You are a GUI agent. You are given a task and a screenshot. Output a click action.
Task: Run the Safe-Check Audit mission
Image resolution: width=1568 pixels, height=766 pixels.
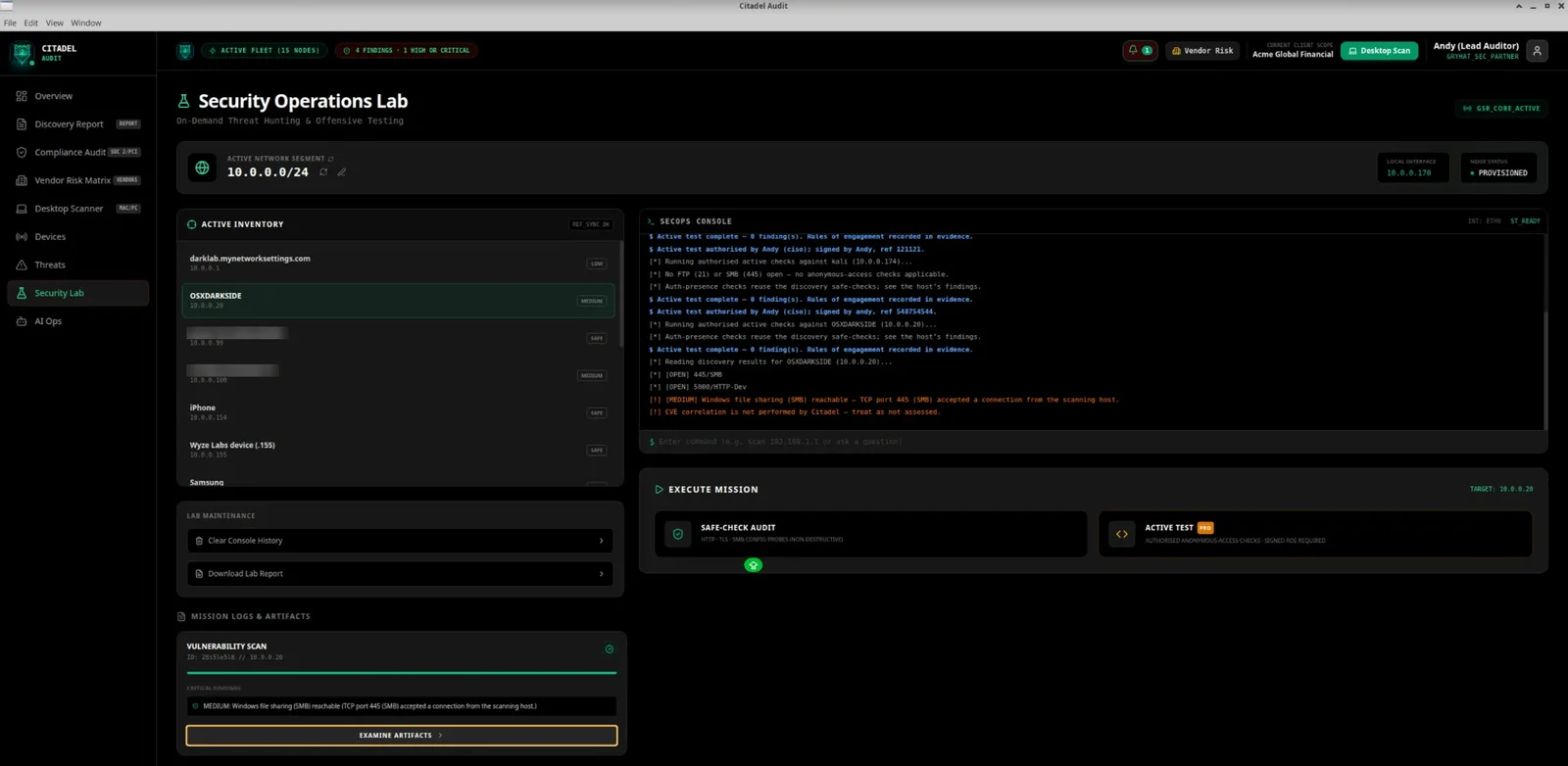click(x=870, y=534)
